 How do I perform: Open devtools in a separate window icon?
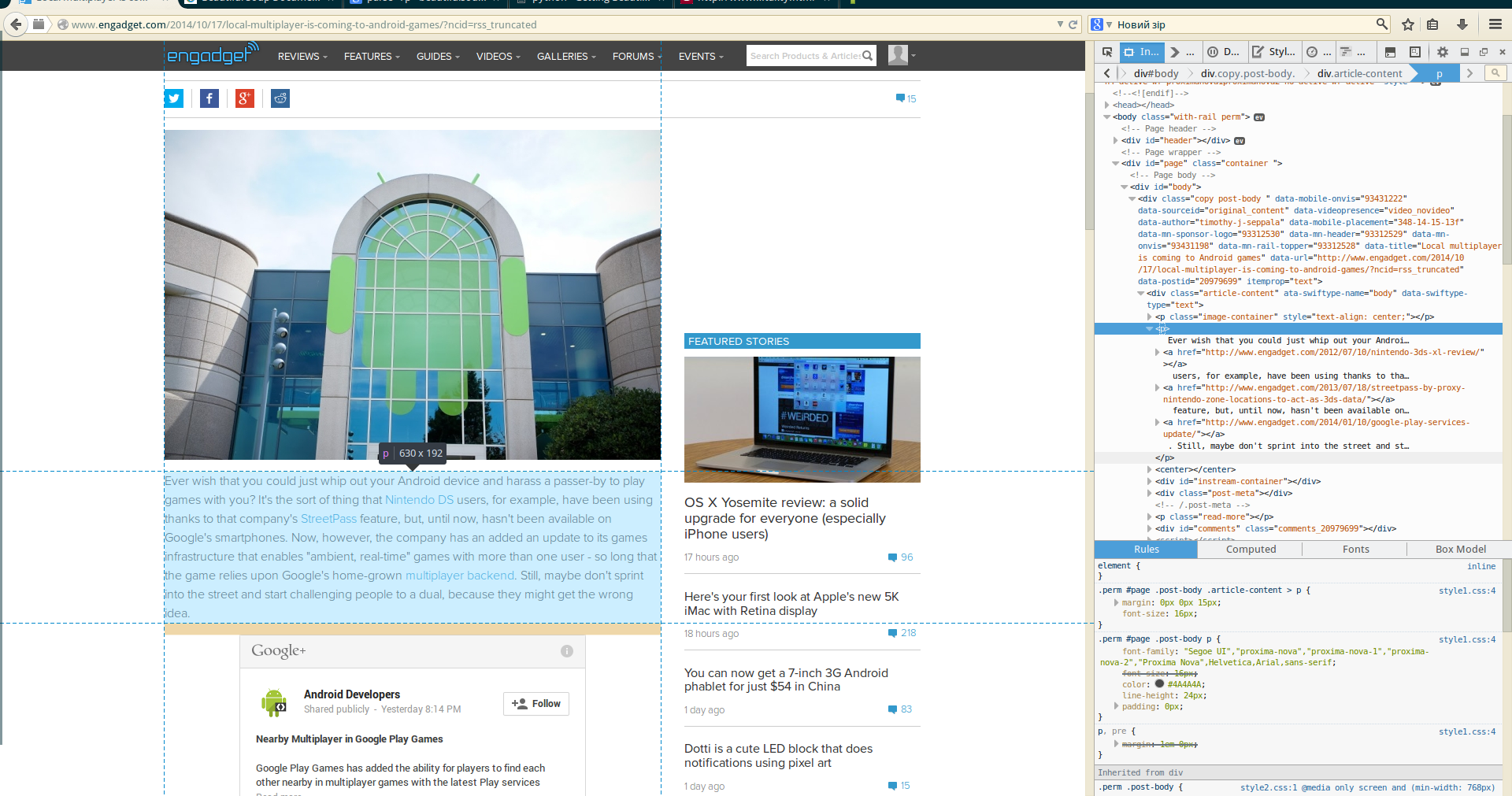point(1484,52)
